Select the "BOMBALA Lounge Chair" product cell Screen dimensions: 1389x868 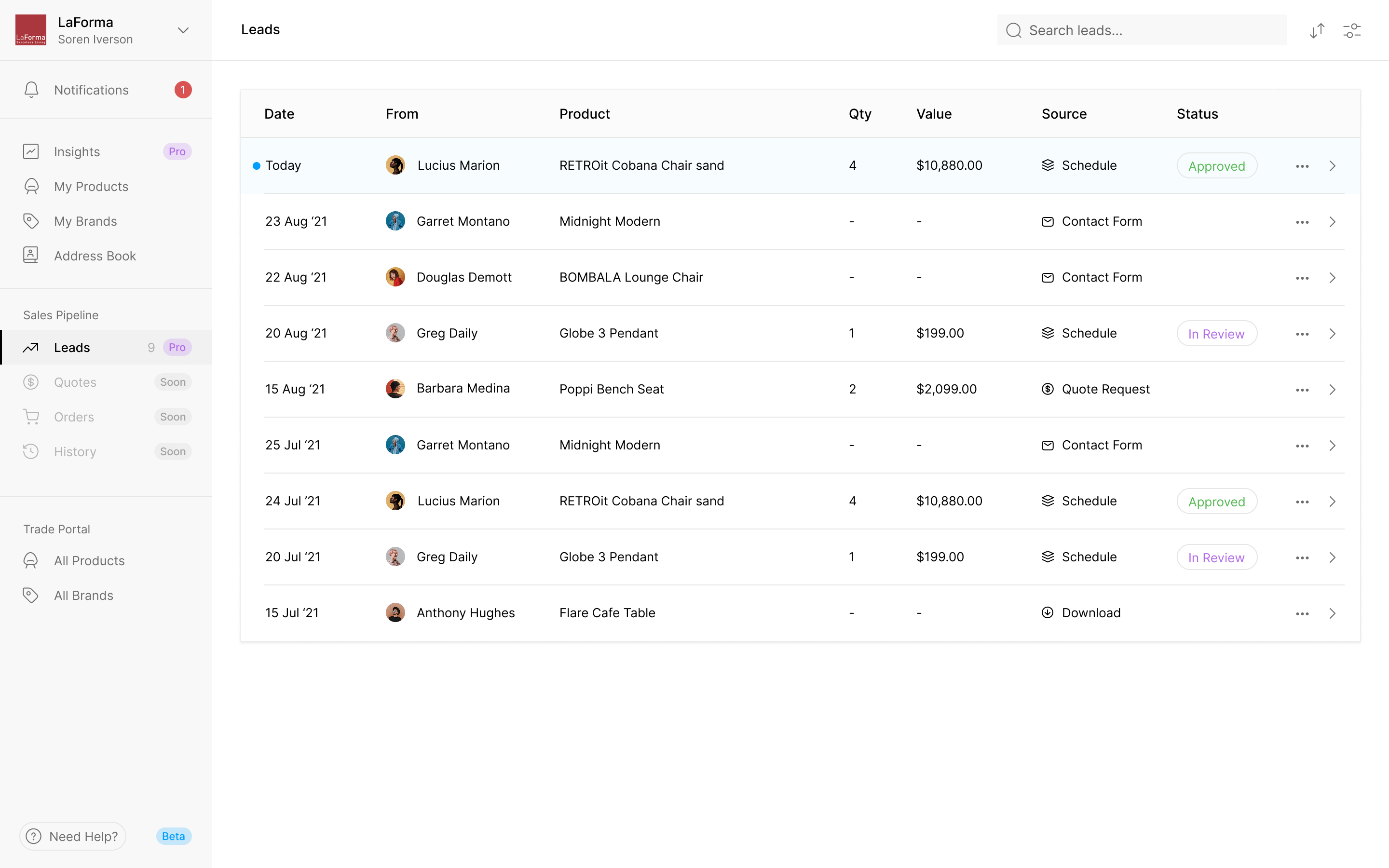pos(631,277)
